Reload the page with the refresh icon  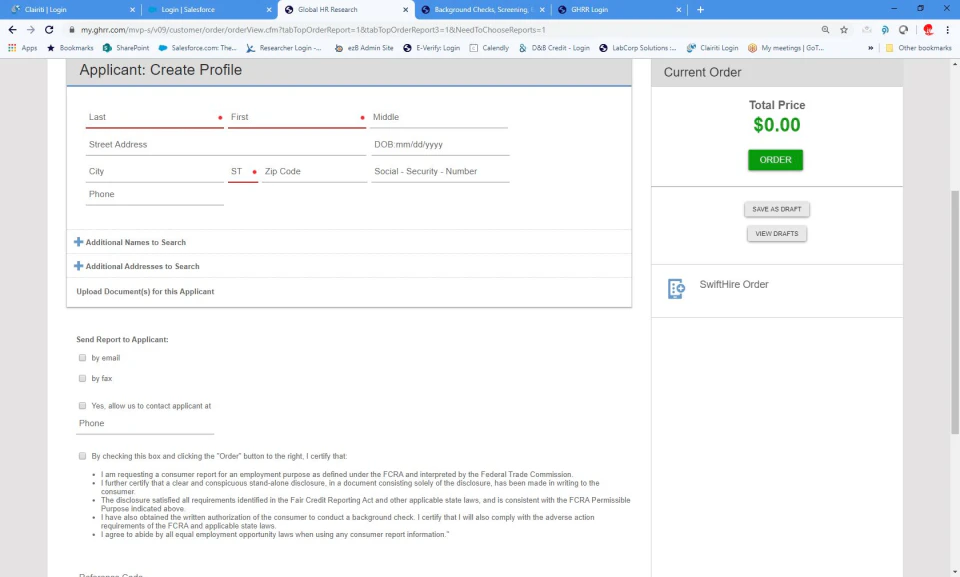pyautogui.click(x=49, y=29)
